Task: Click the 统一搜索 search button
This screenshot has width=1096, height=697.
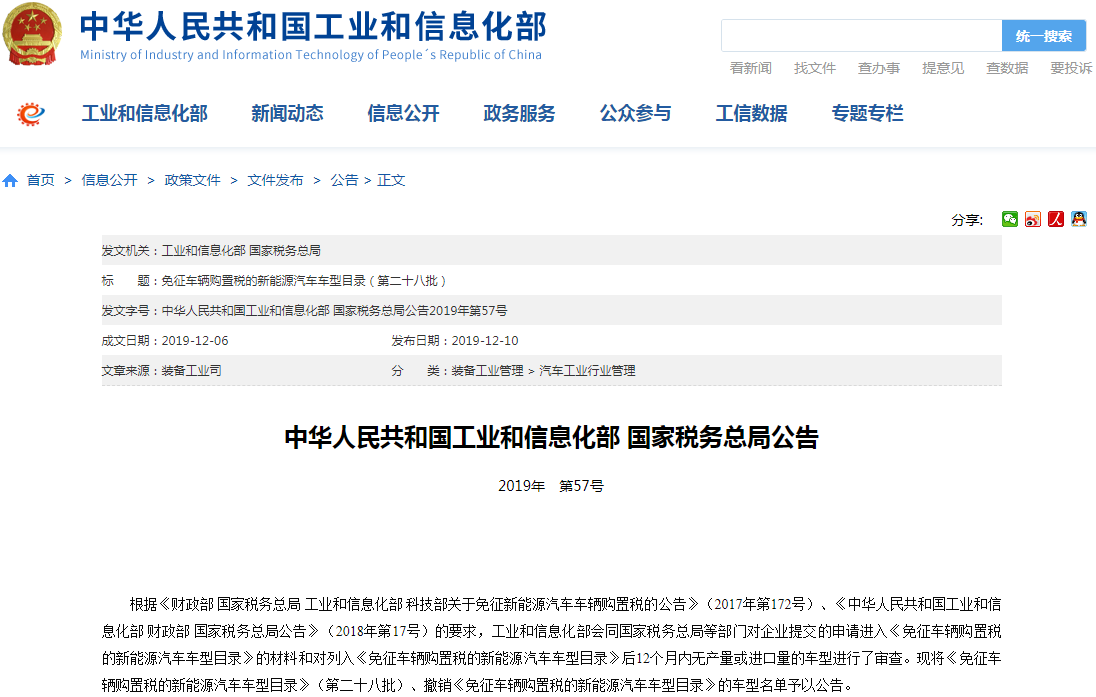Action: pos(1044,36)
